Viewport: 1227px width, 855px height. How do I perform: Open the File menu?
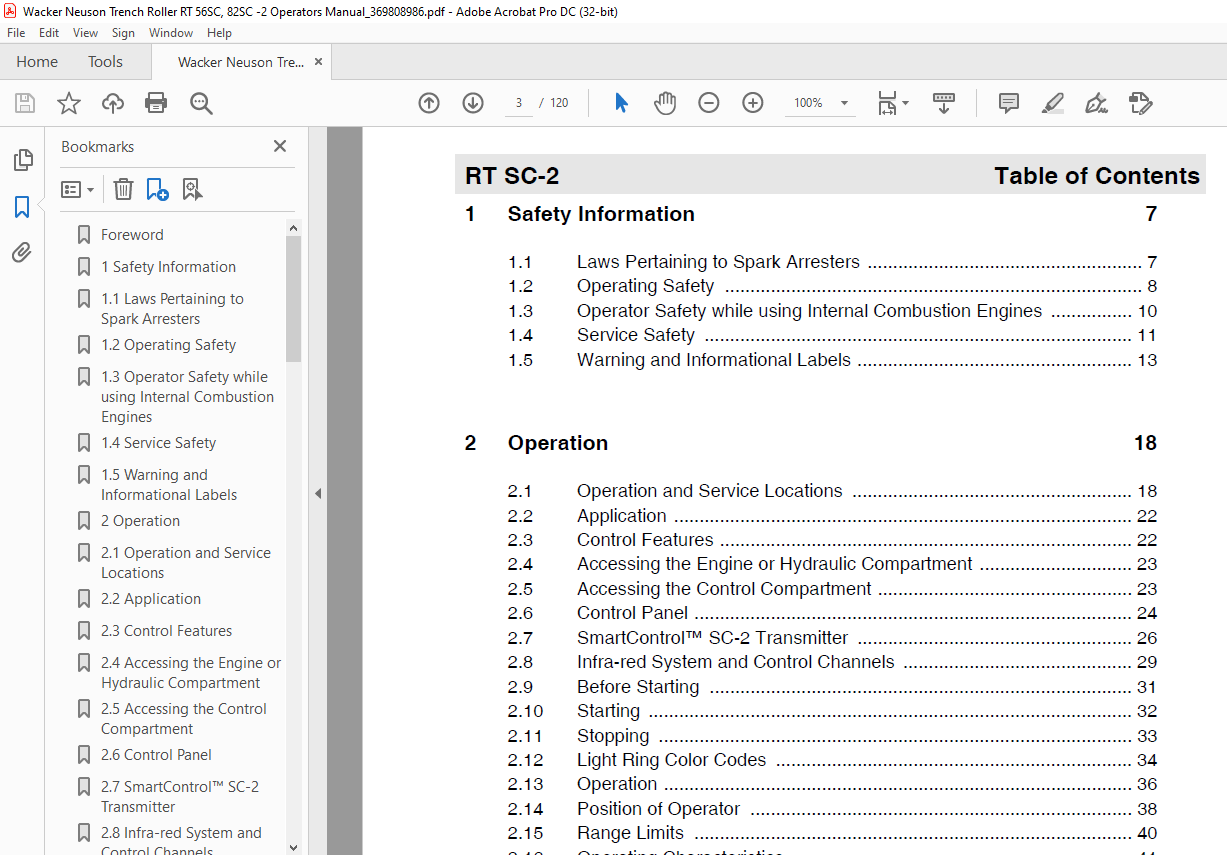(16, 33)
